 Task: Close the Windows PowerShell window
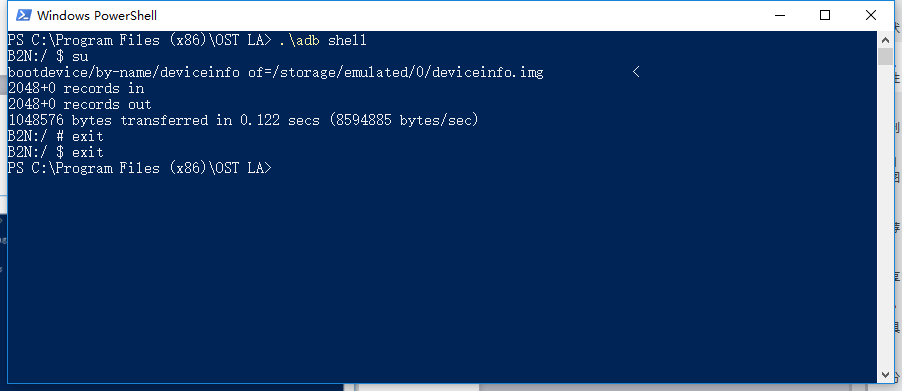tap(870, 16)
